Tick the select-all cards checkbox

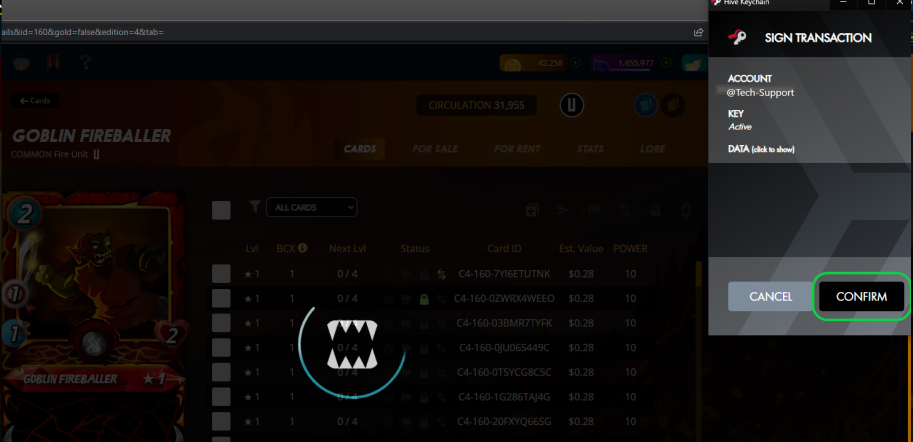coord(221,210)
